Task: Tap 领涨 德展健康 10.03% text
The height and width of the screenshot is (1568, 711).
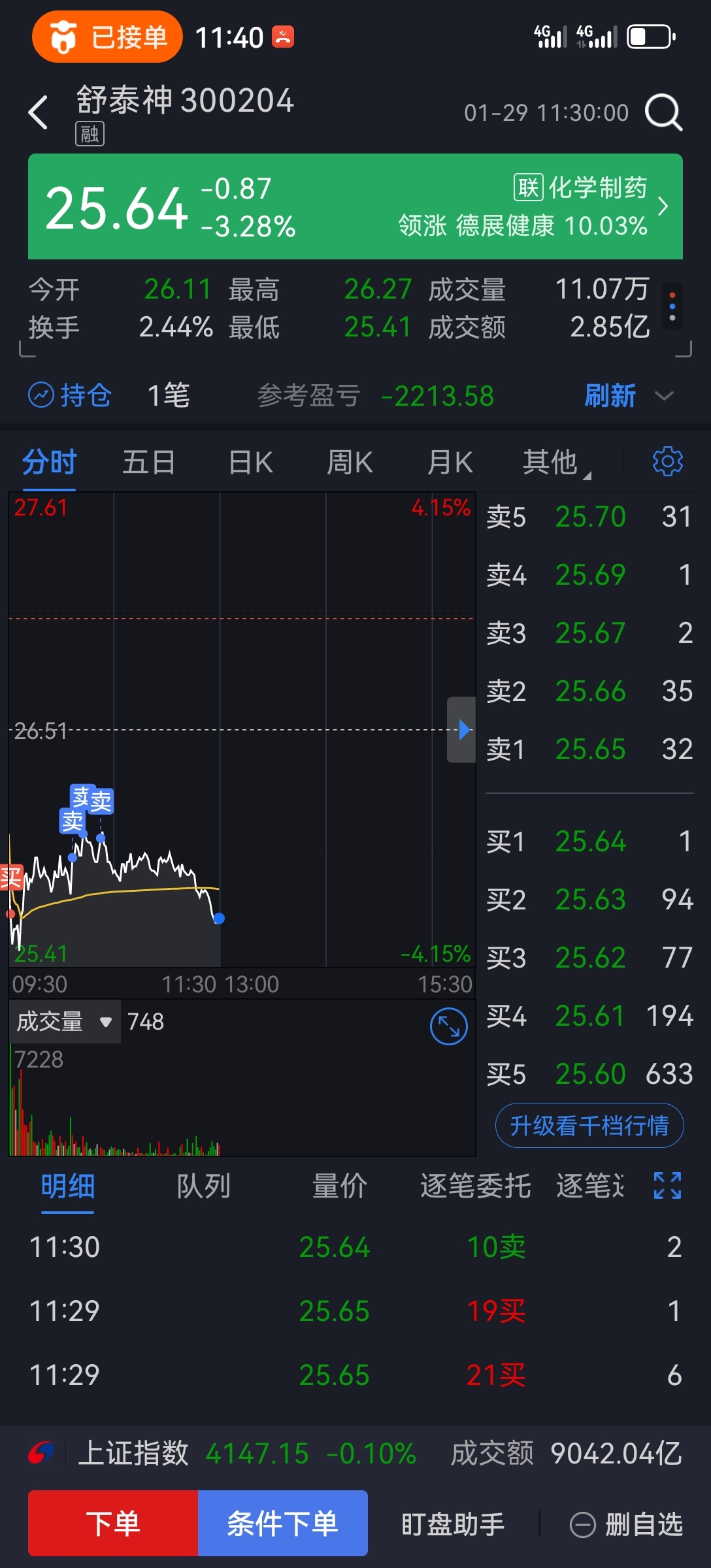Action: [523, 226]
